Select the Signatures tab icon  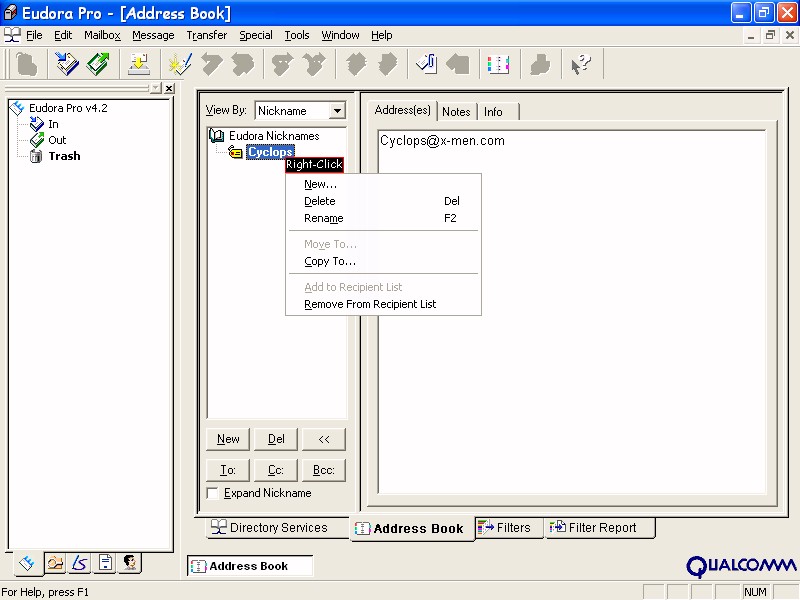click(80, 563)
